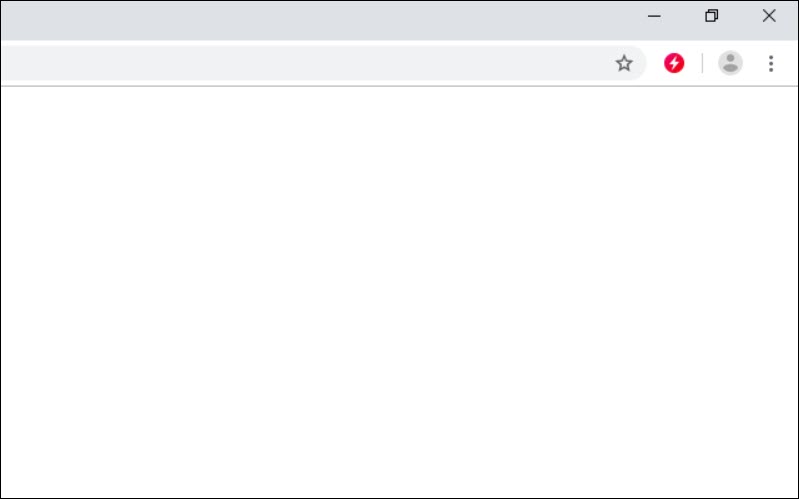799x499 pixels.
Task: Bookmark this page with the star icon
Action: [624, 64]
